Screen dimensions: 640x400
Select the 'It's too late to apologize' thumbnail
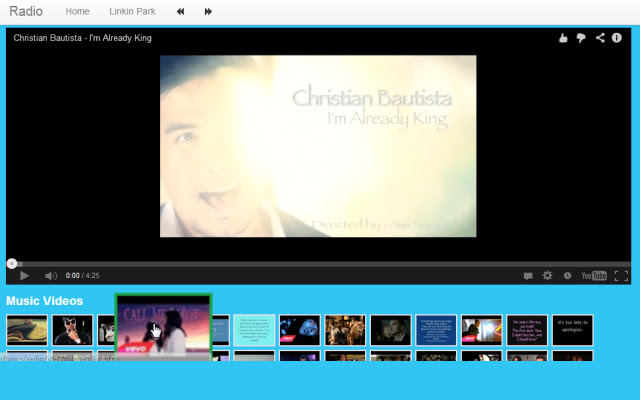[x=573, y=330]
